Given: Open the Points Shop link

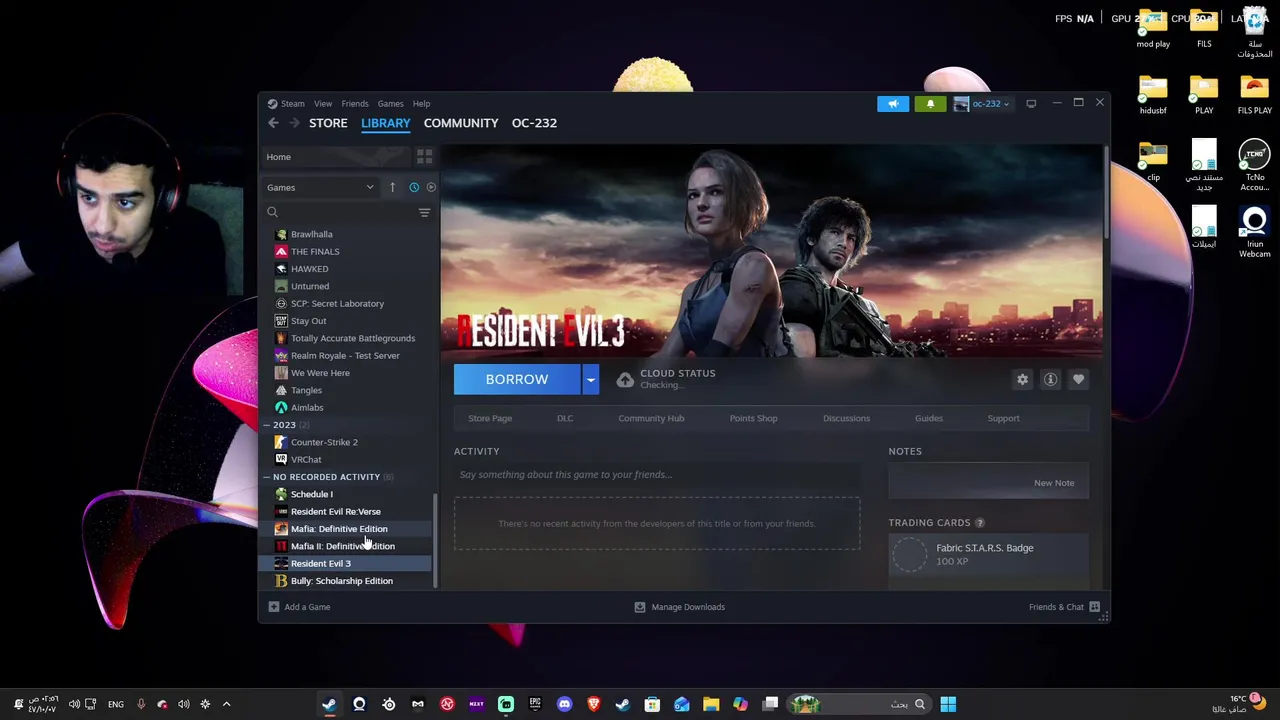Looking at the screenshot, I should point(753,418).
